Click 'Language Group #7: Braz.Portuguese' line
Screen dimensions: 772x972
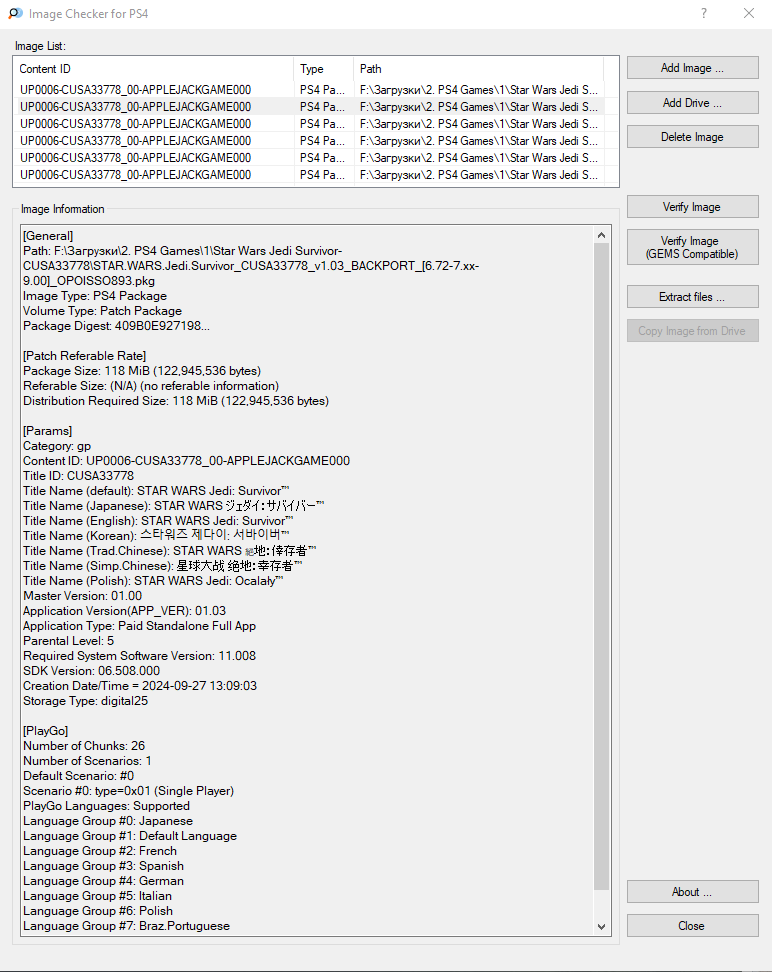click(126, 926)
